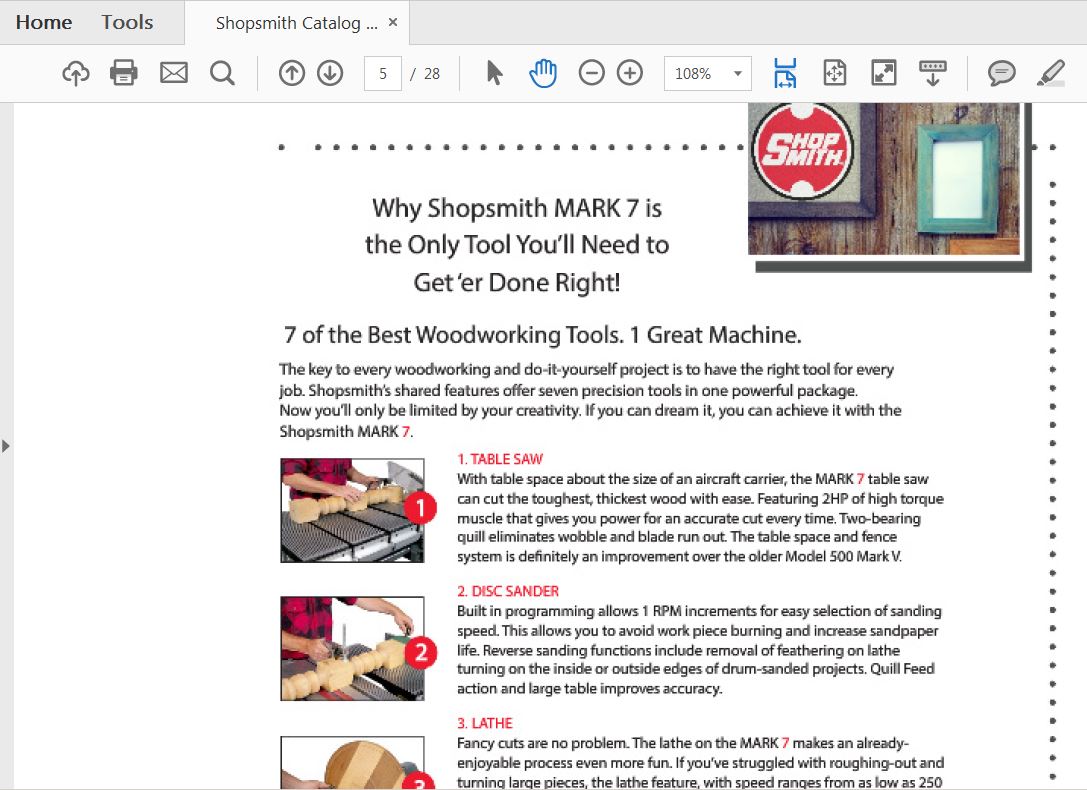Expand the left navigation pane arrow
Image resolution: width=1087 pixels, height=790 pixels.
tap(6, 446)
